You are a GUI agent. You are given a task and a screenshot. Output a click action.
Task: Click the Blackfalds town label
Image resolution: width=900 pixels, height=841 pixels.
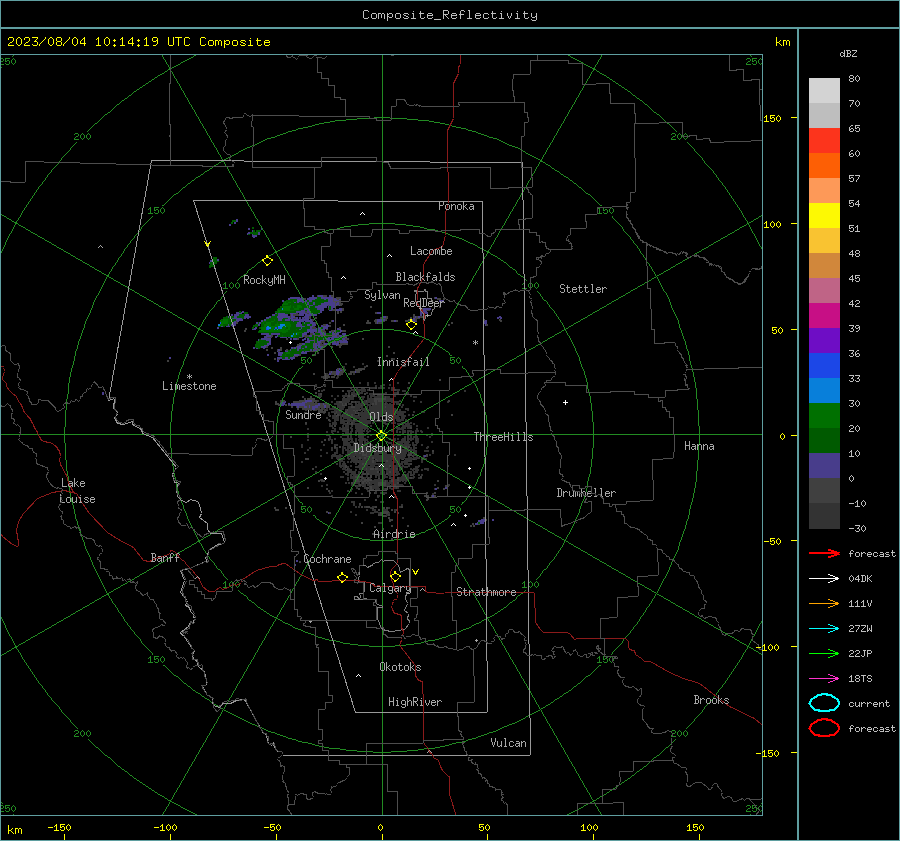point(425,277)
